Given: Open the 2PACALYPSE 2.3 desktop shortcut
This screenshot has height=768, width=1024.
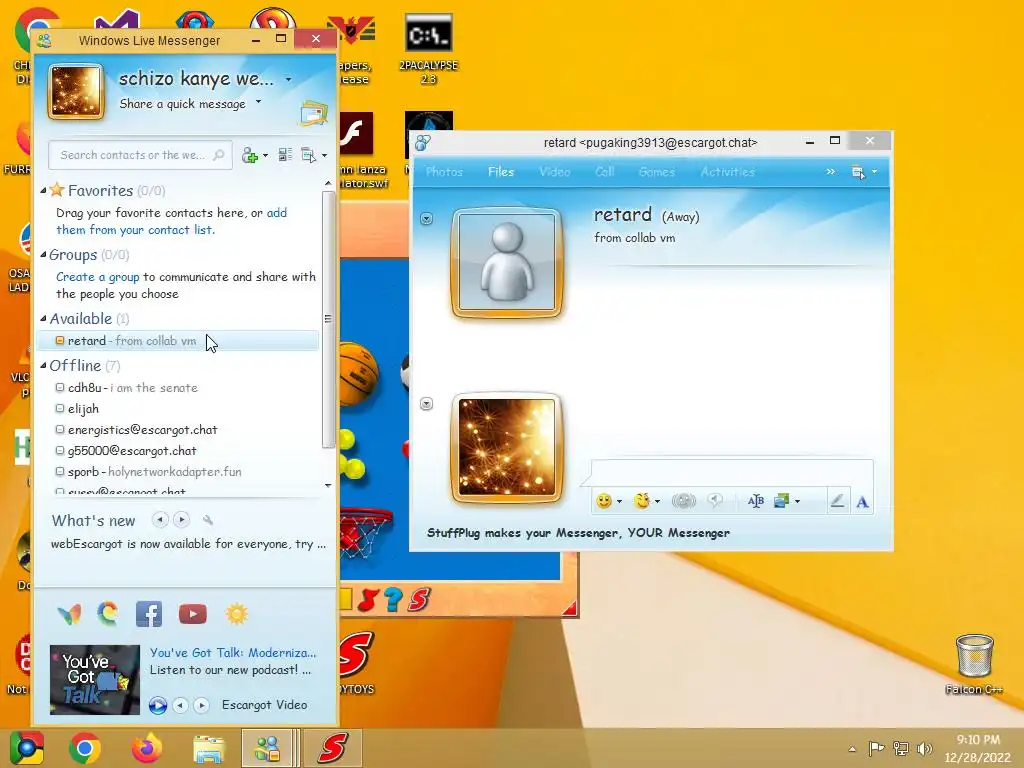Looking at the screenshot, I should pos(428,49).
